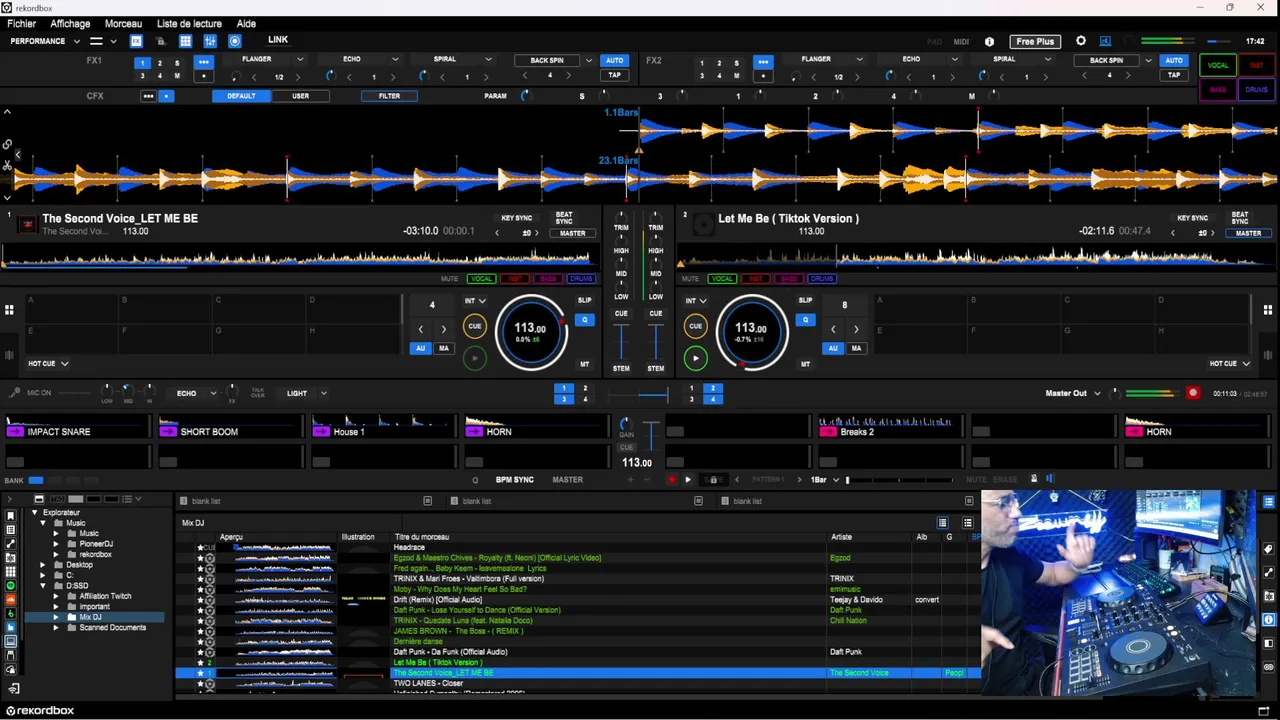1280x720 pixels.
Task: Open Spotify in the browser sidebar
Action: tap(10, 586)
